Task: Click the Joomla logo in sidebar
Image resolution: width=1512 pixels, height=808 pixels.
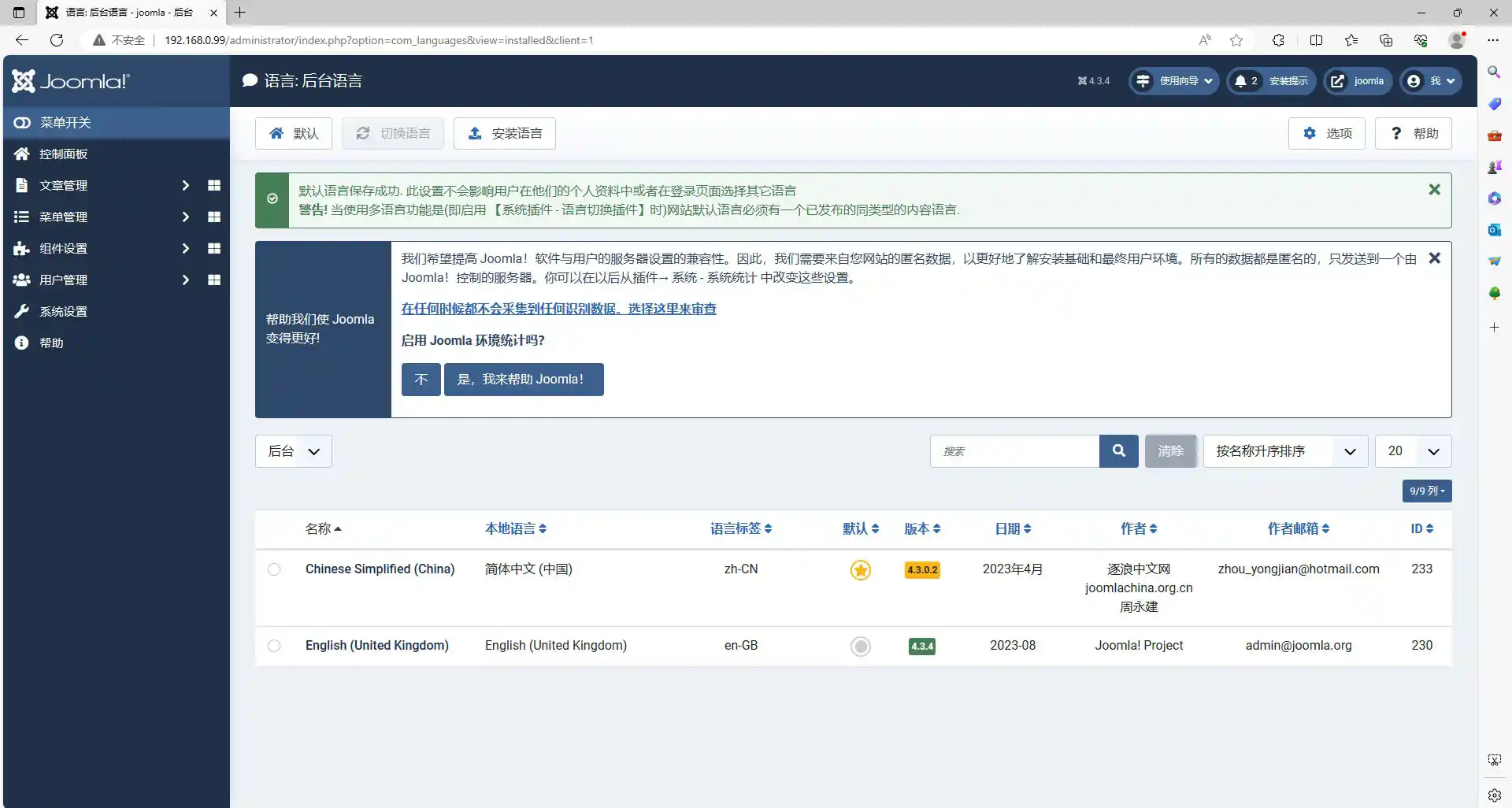Action: pyautogui.click(x=71, y=81)
